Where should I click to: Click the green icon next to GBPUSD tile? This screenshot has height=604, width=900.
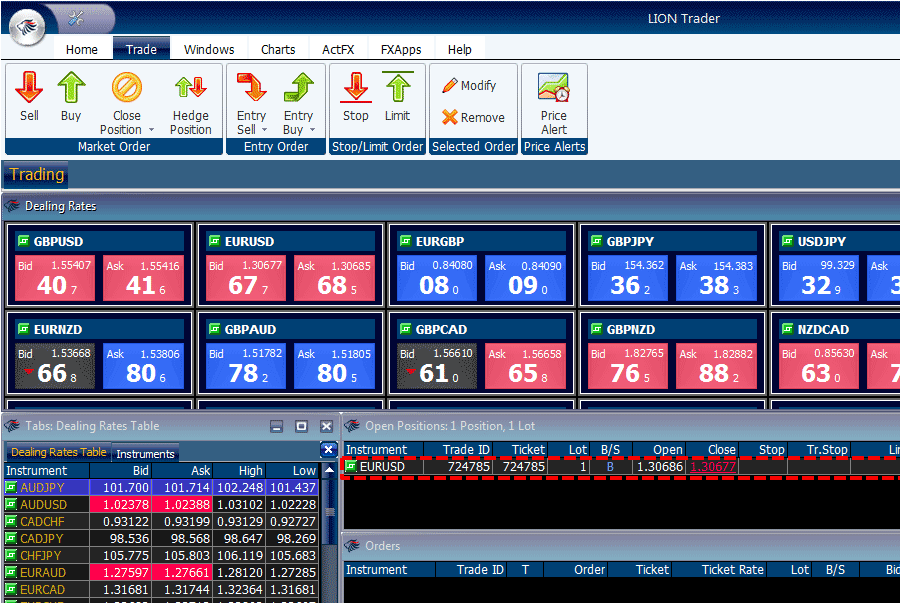point(24,241)
